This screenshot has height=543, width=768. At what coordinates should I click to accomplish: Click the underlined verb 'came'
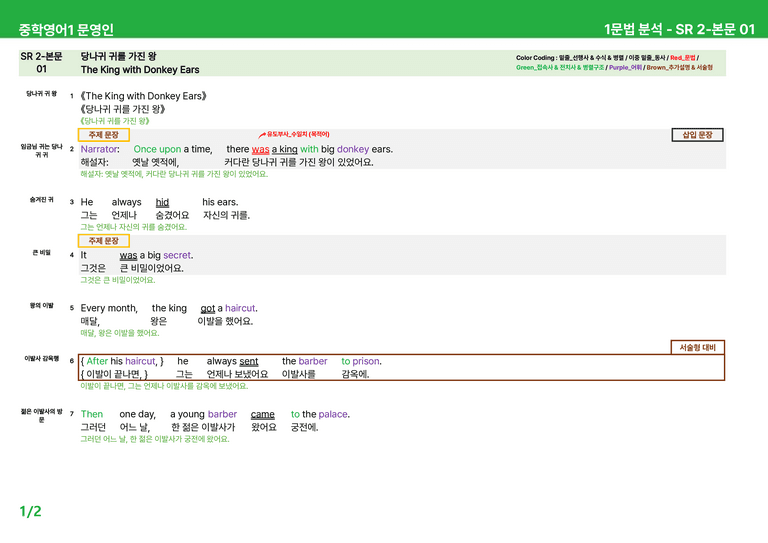[x=263, y=414]
